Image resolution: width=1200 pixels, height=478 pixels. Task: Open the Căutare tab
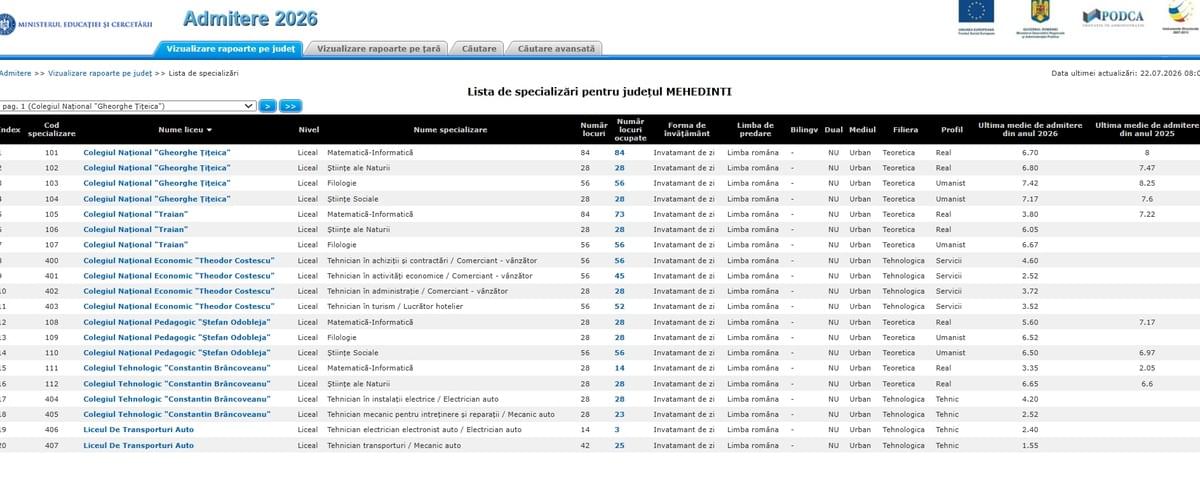[x=479, y=48]
